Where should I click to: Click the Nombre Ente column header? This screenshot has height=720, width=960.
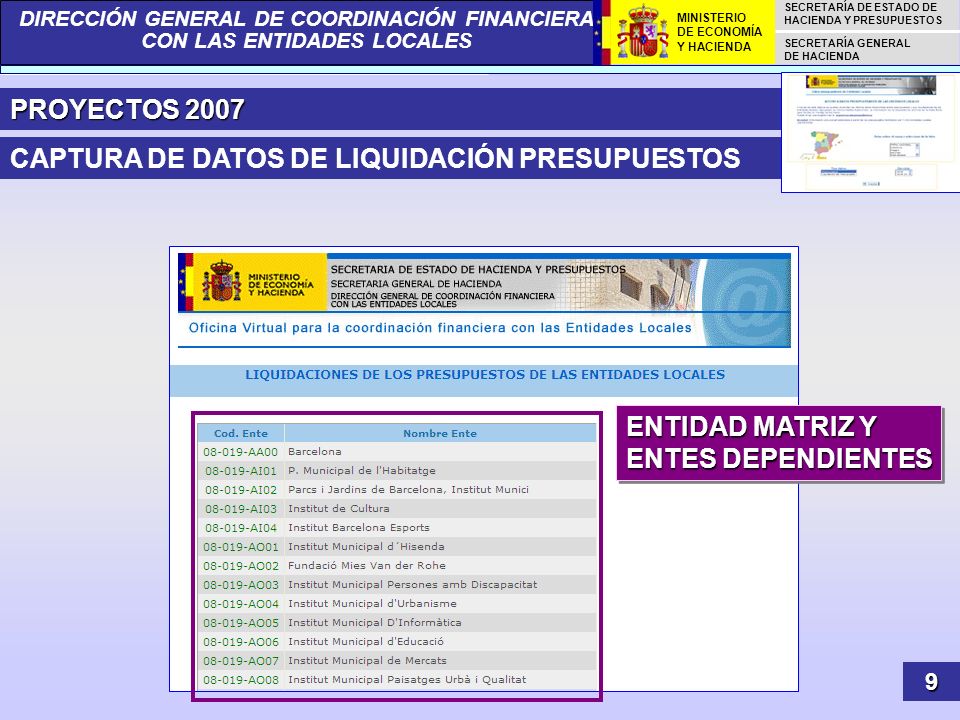(x=440, y=433)
